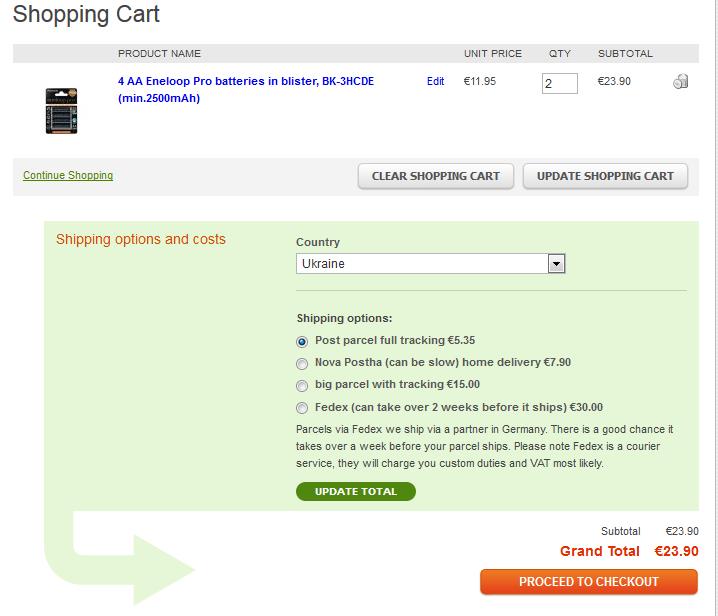718x616 pixels.
Task: Select Fedex shipping option
Action: tap(302, 408)
